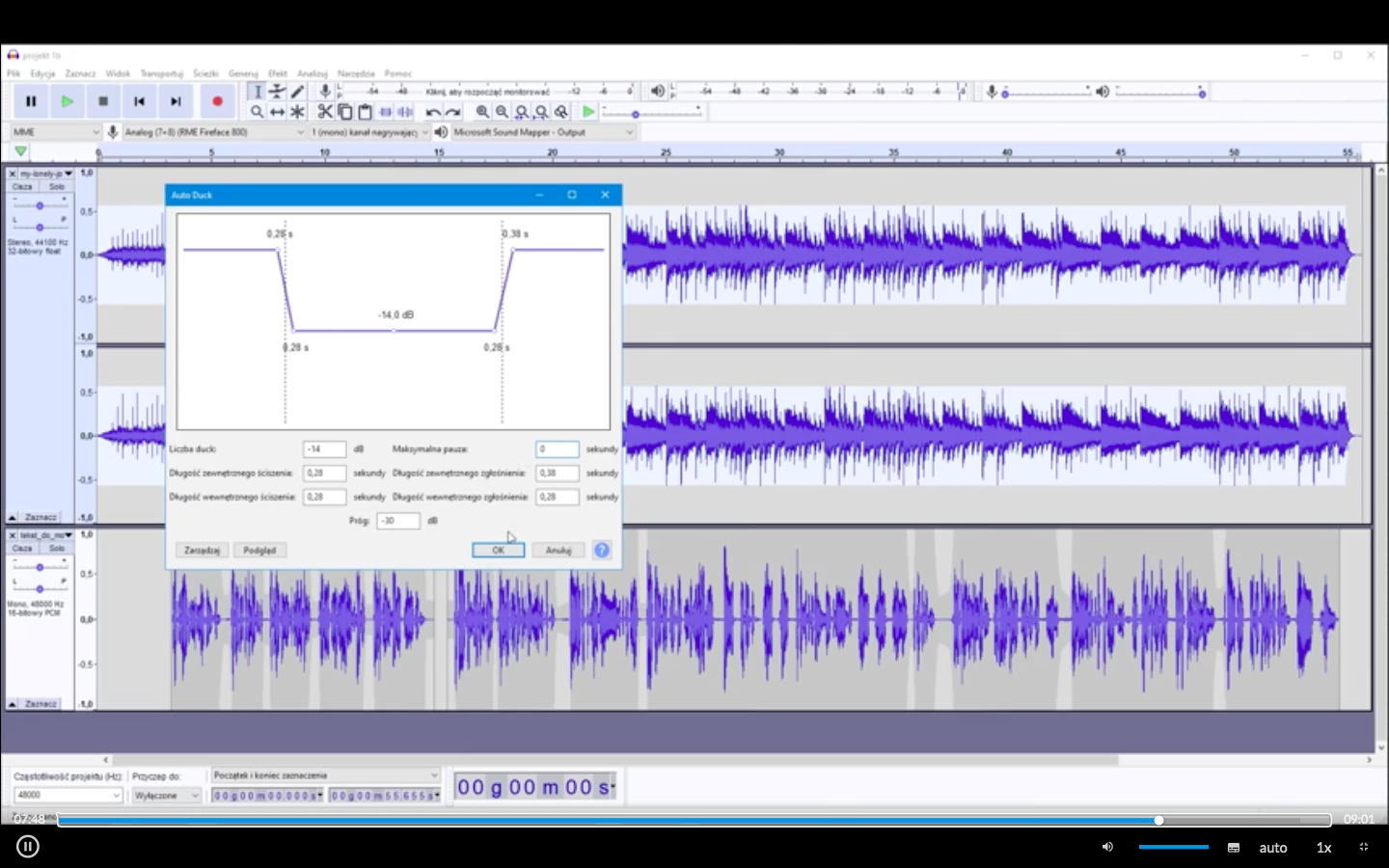
Task: Click the Fit Project zoom icon
Action: coord(541,112)
